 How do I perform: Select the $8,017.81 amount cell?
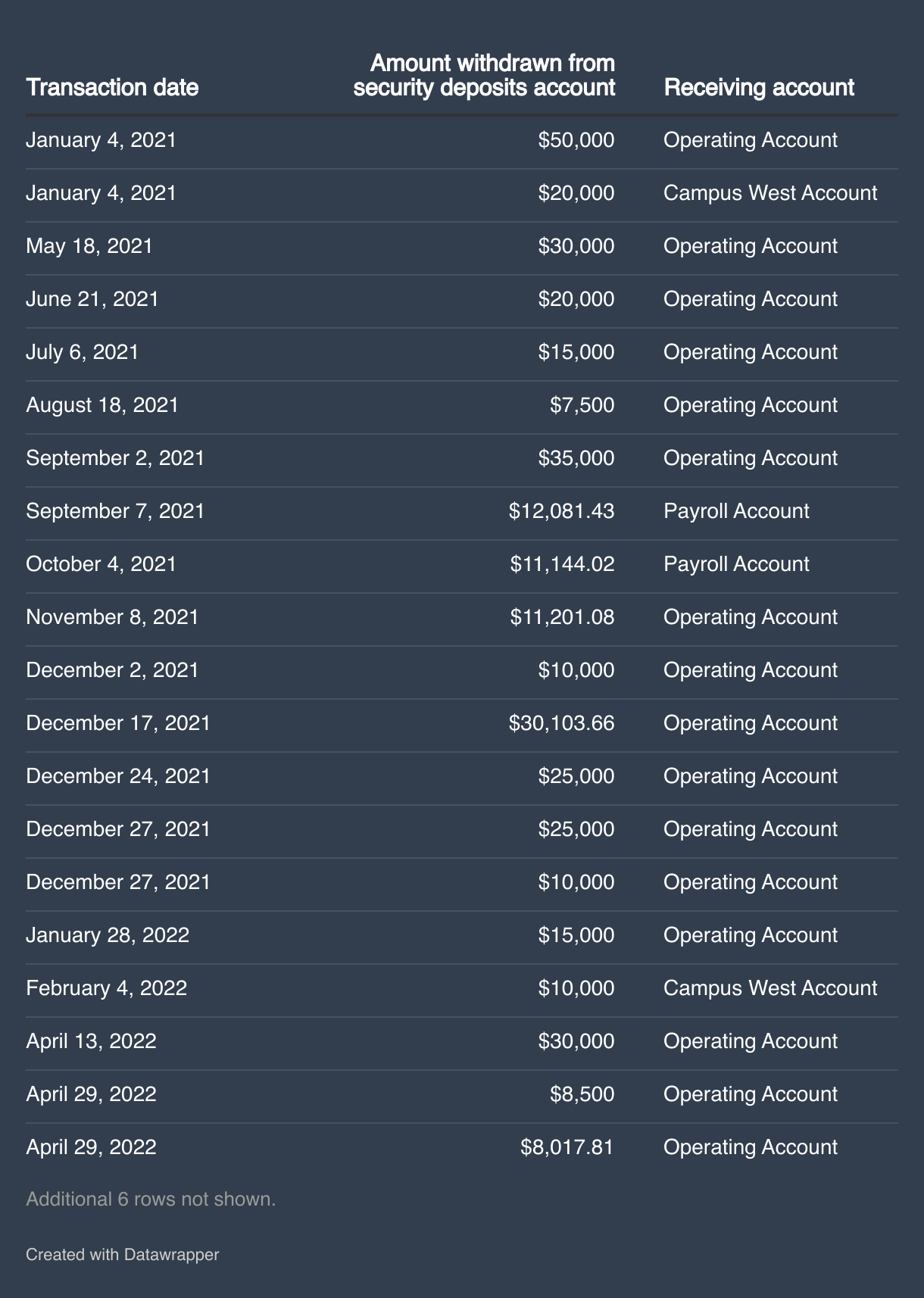tap(567, 1147)
